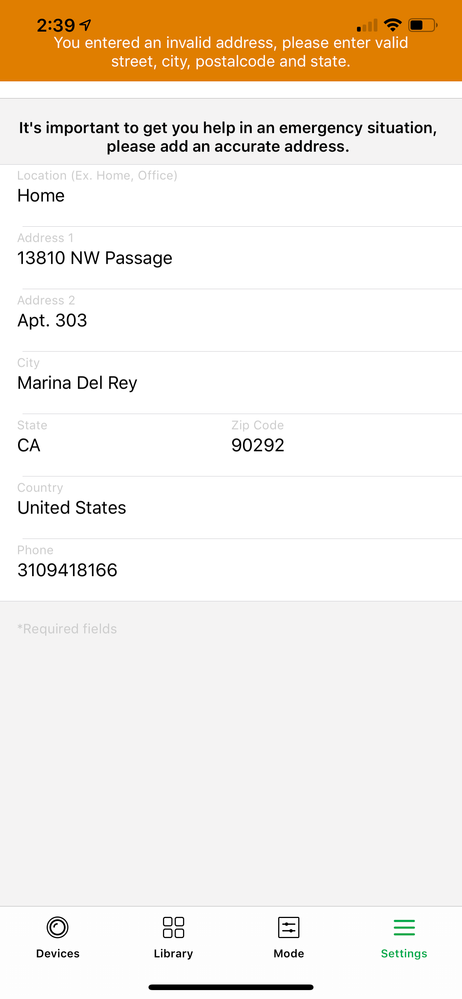Tap the Library grid icon
462x999 pixels.
point(173,927)
